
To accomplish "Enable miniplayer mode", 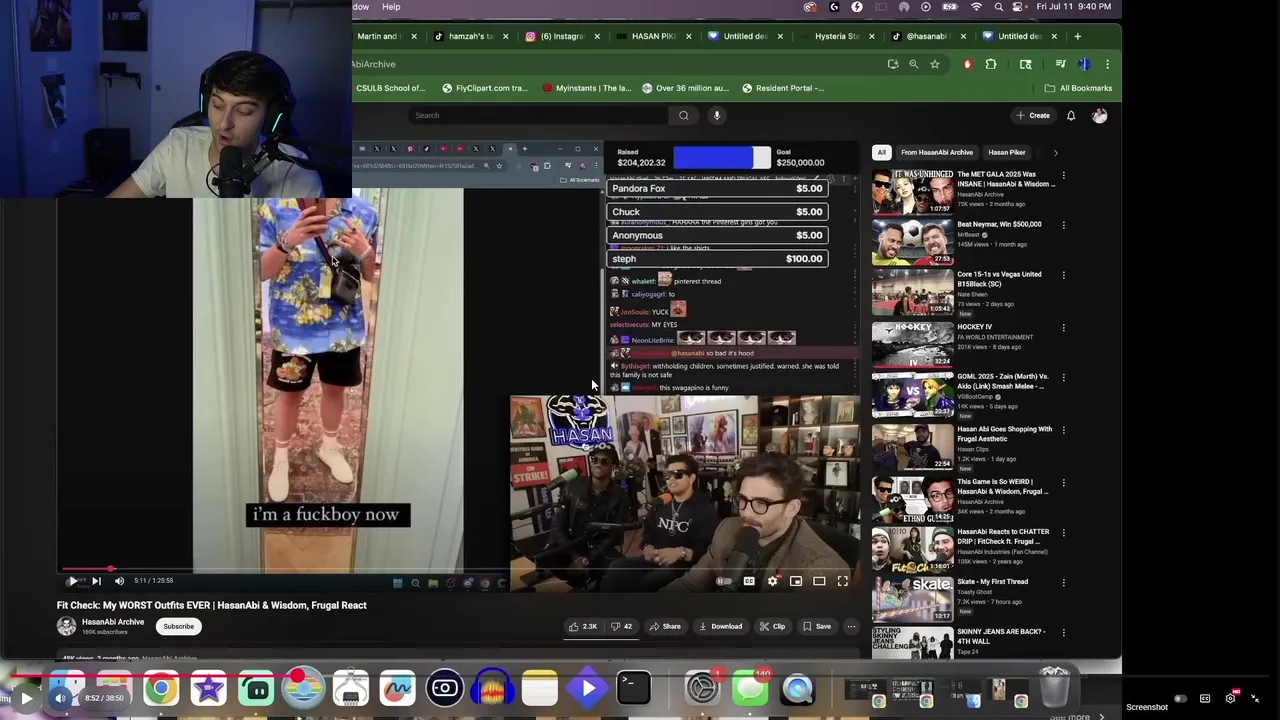I will coord(796,581).
